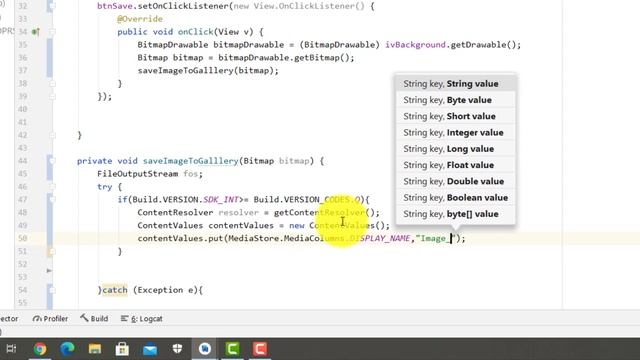Open the red Camtasia recorder taskbar icon
Viewport: 640px width, 360px height.
(x=260, y=349)
